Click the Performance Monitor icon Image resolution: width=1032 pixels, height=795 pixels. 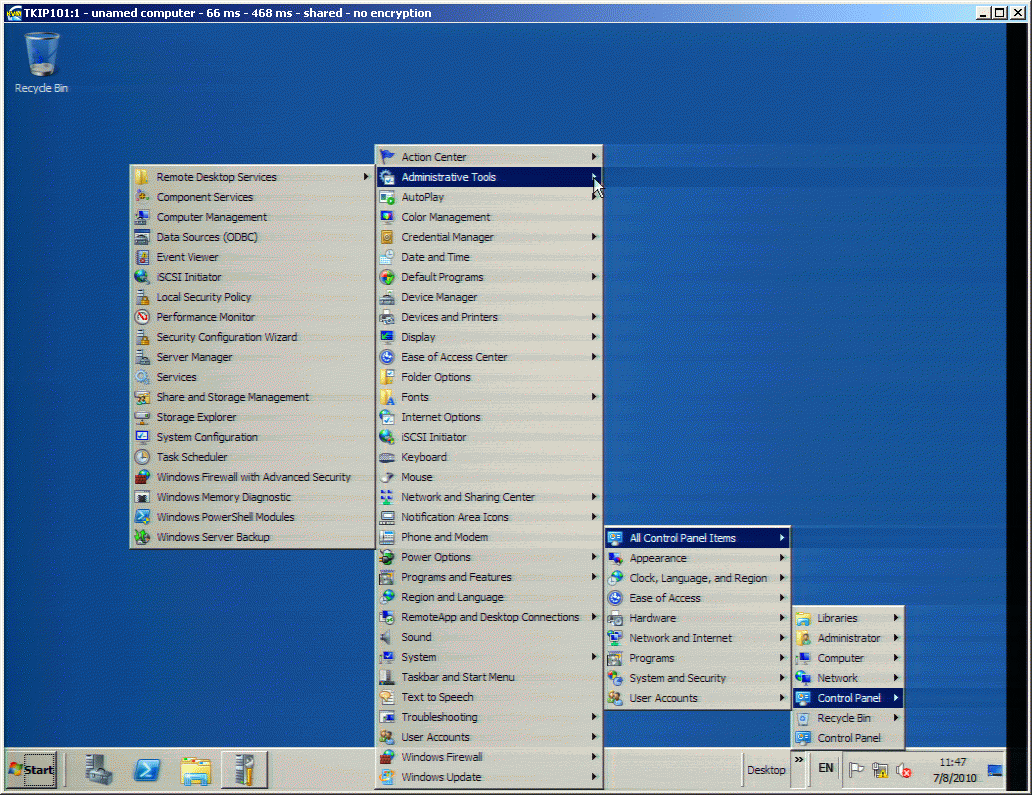142,317
